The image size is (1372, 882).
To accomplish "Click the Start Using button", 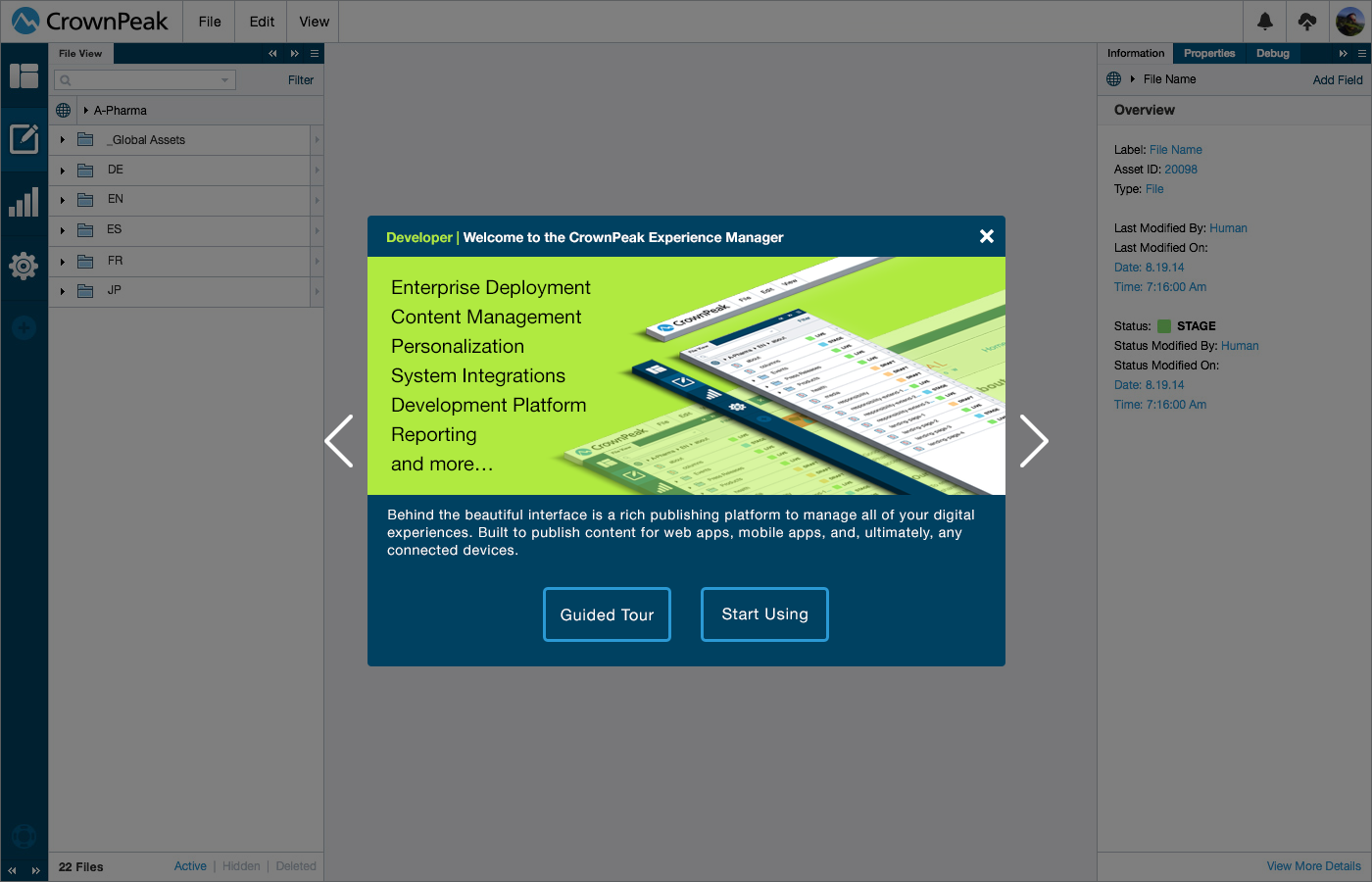I will [764, 614].
